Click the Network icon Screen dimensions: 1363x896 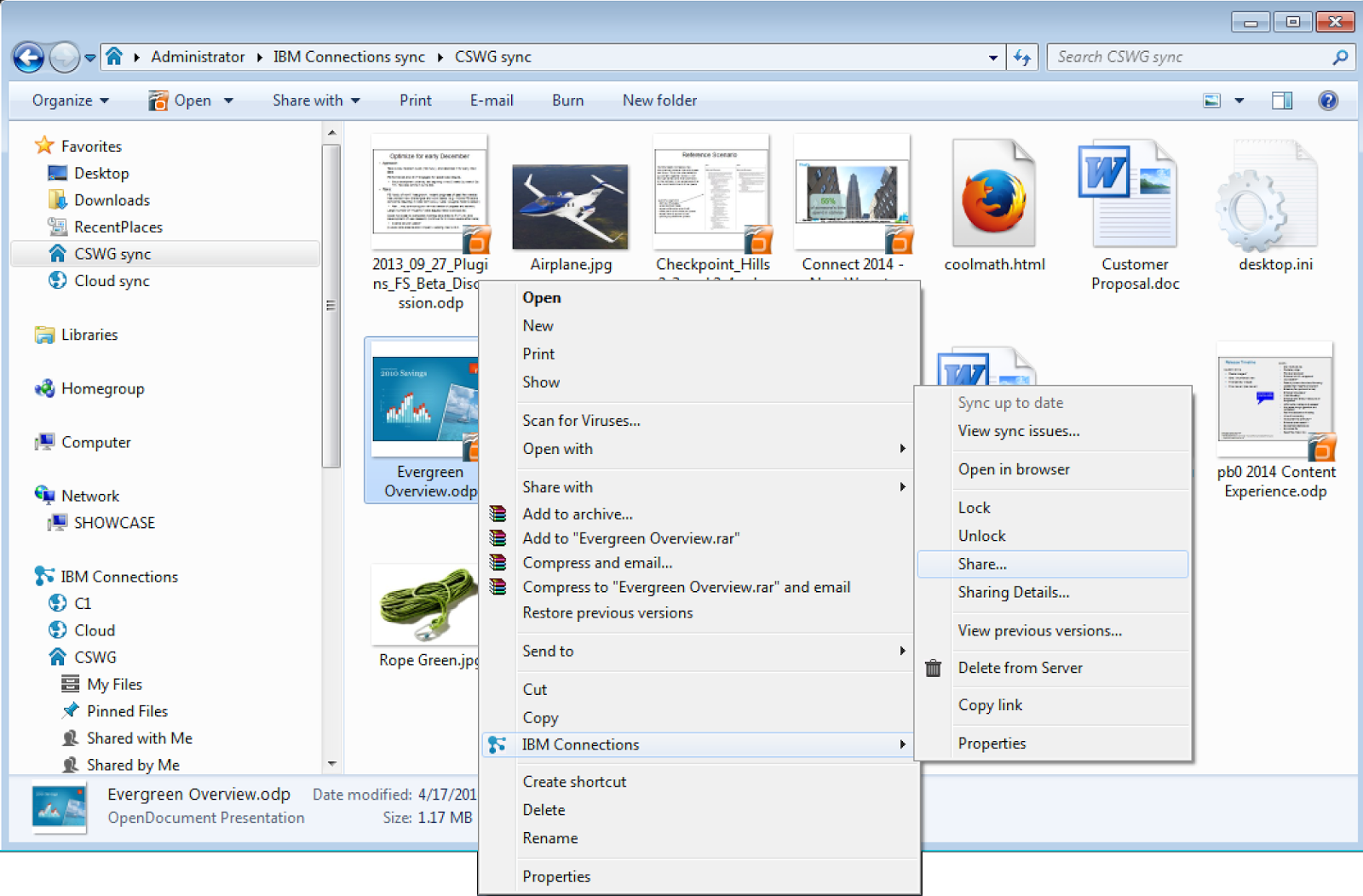point(44,495)
